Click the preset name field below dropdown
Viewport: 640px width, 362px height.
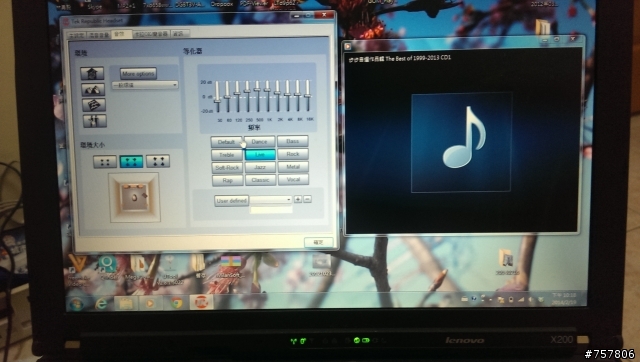click(x=271, y=210)
